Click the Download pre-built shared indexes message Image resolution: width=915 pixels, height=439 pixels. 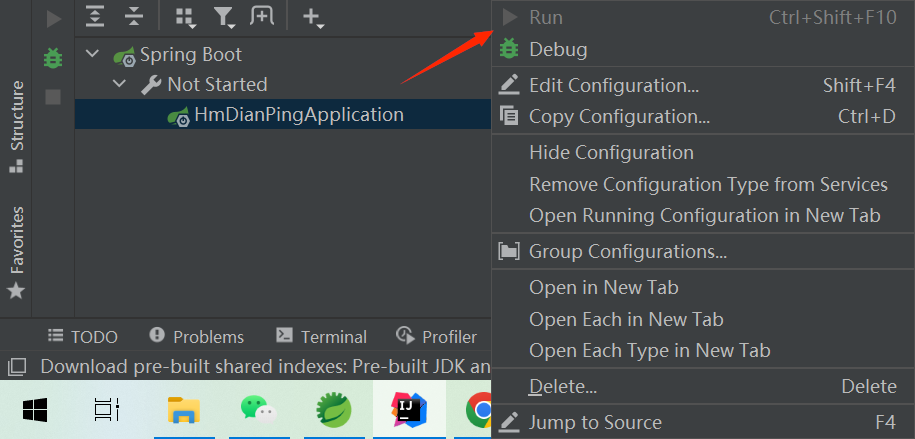click(266, 367)
